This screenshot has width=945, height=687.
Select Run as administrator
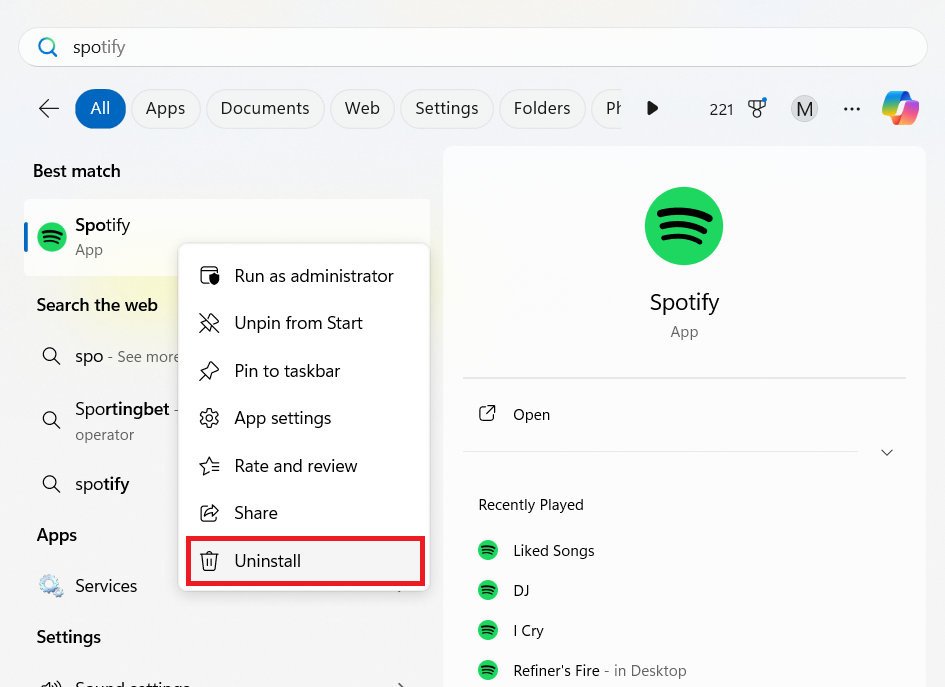coord(304,276)
